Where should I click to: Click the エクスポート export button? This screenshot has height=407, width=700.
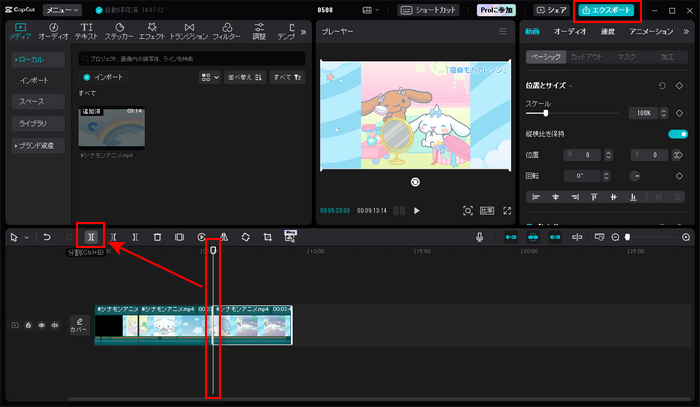(x=606, y=10)
